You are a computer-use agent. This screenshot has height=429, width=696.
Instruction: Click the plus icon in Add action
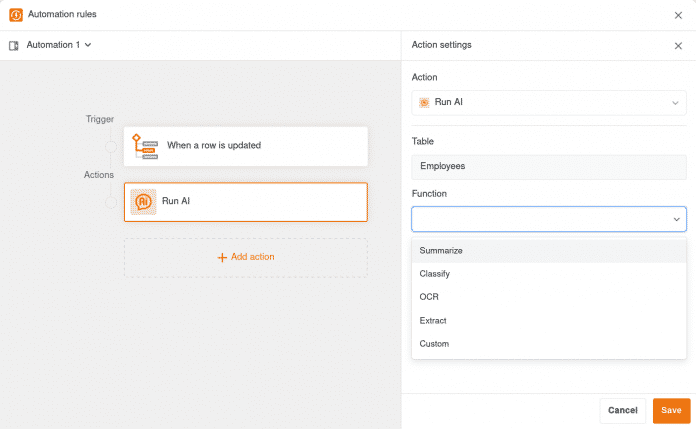pyautogui.click(x=222, y=257)
